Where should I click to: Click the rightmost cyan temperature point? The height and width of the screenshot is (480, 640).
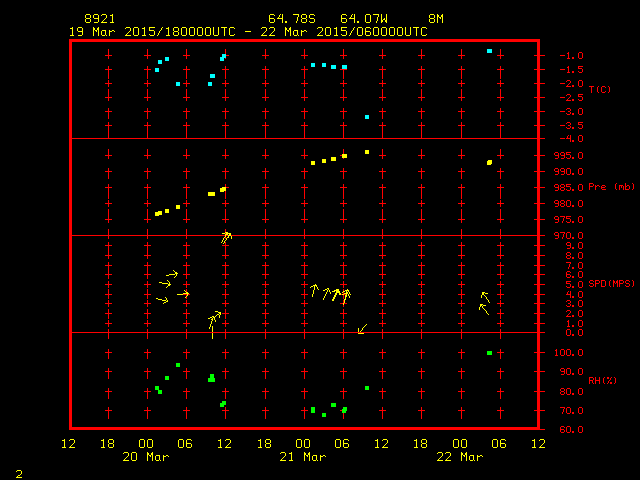click(489, 51)
